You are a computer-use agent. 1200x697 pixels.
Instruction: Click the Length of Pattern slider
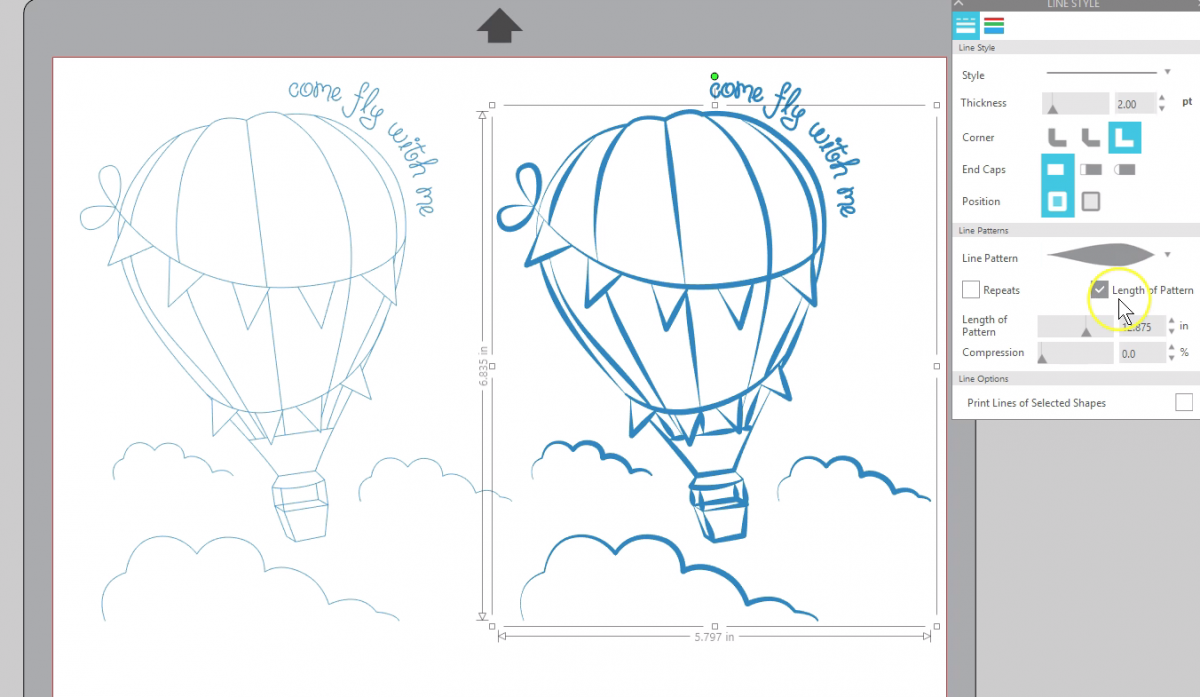pos(1075,326)
